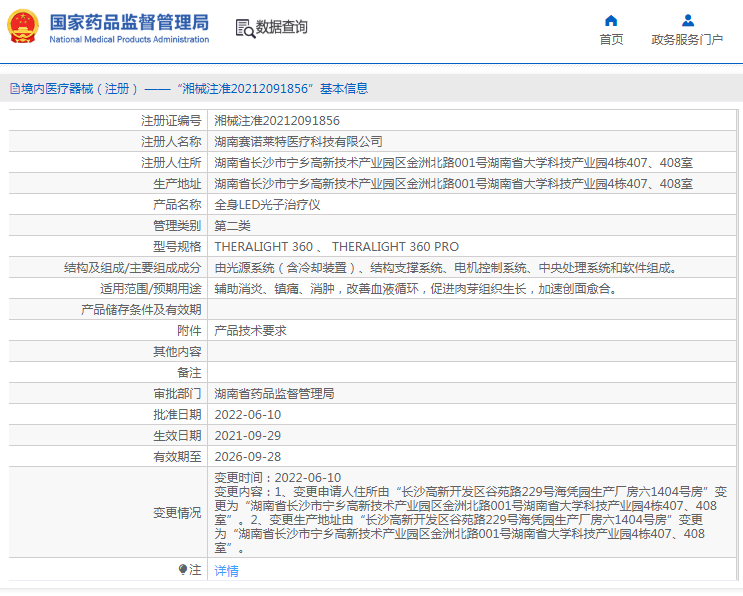Viewport: 743px width, 596px height.
Task: Open the 产品技术要求 attachment
Action: [x=250, y=331]
